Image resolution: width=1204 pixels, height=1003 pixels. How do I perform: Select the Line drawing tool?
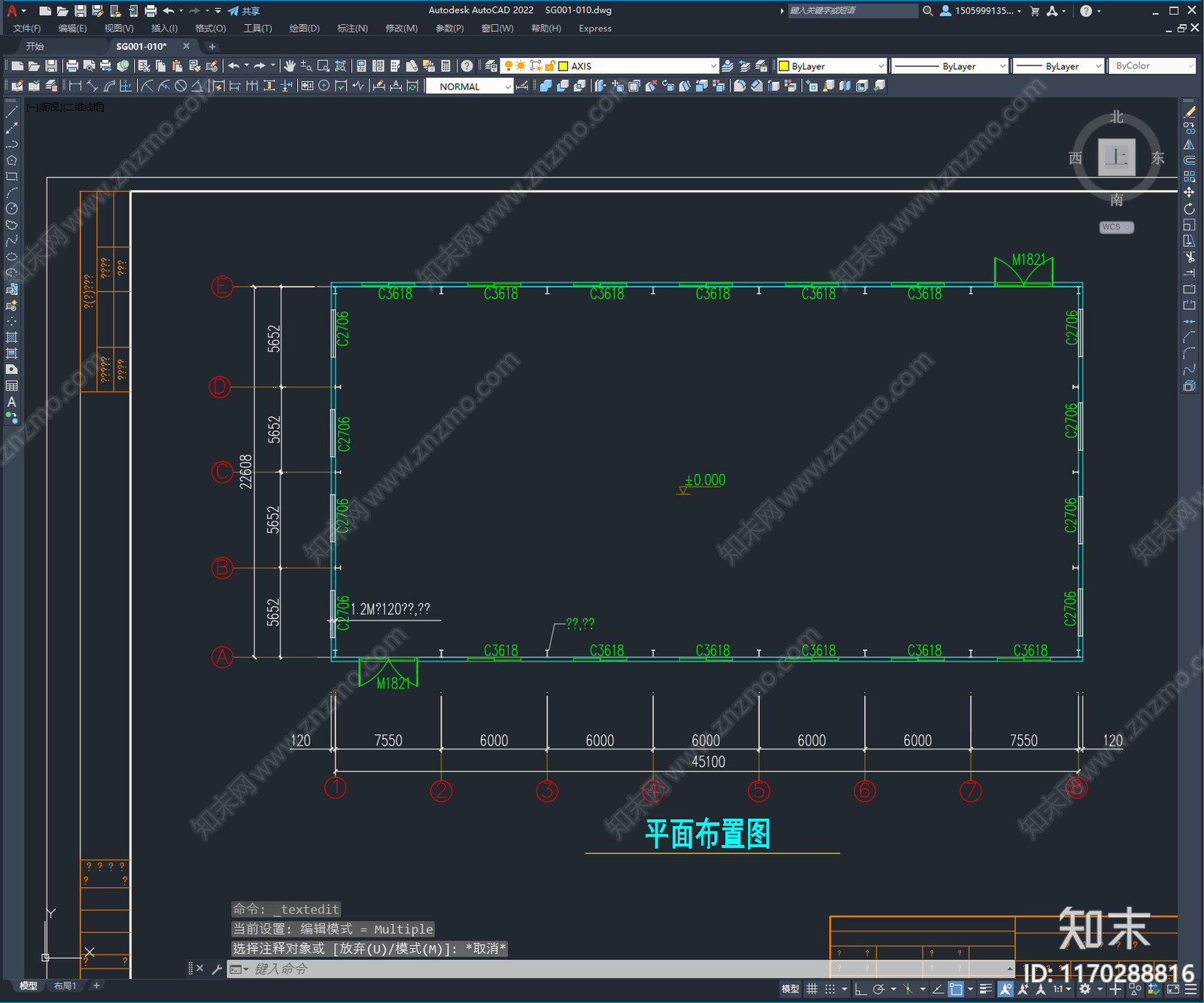pyautogui.click(x=11, y=112)
